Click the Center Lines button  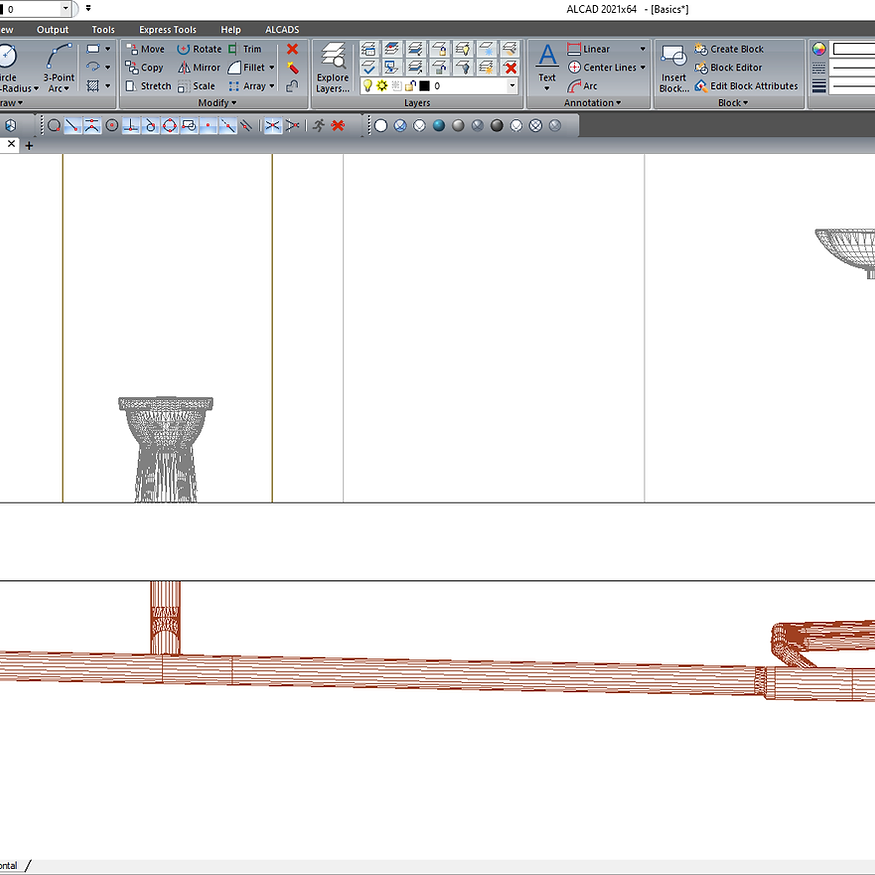[602, 68]
